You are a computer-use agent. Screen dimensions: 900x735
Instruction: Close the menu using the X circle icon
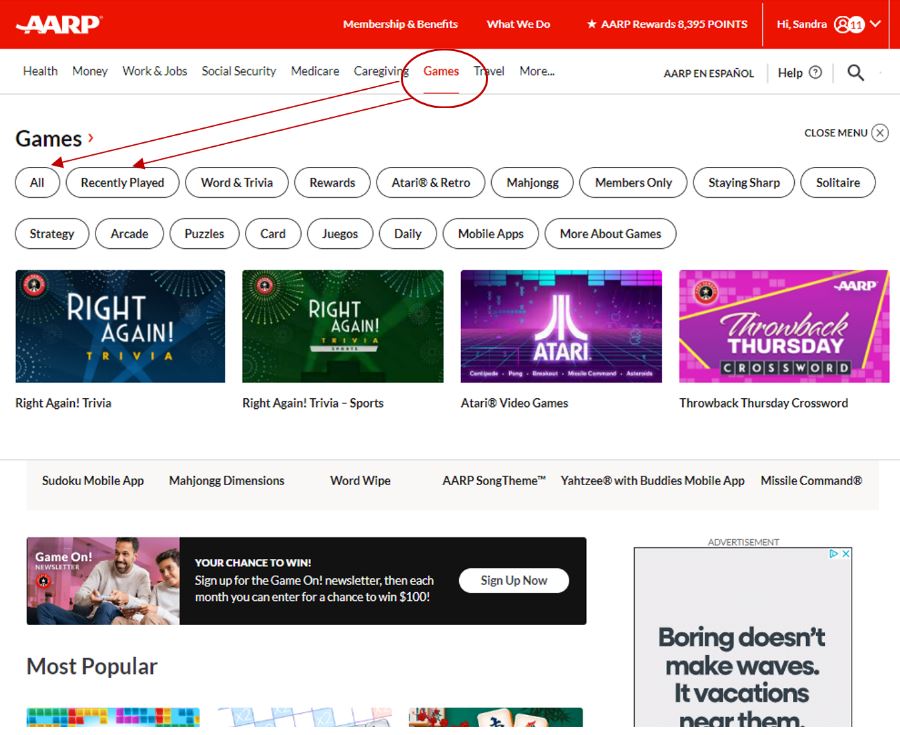[878, 132]
